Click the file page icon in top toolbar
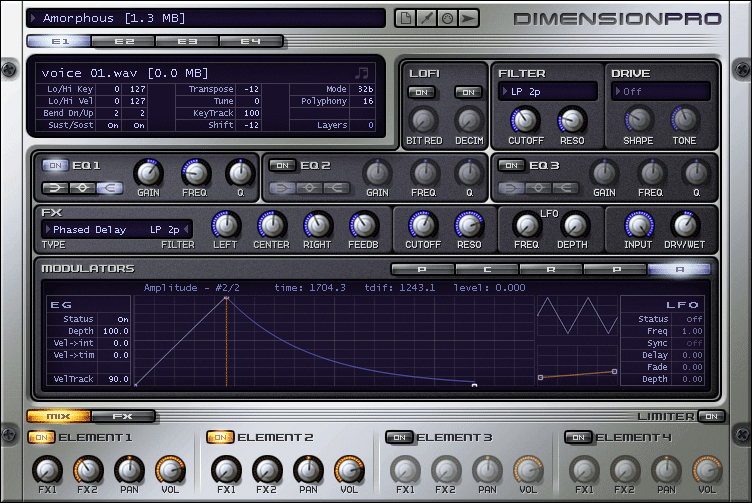The image size is (752, 503). (x=405, y=18)
